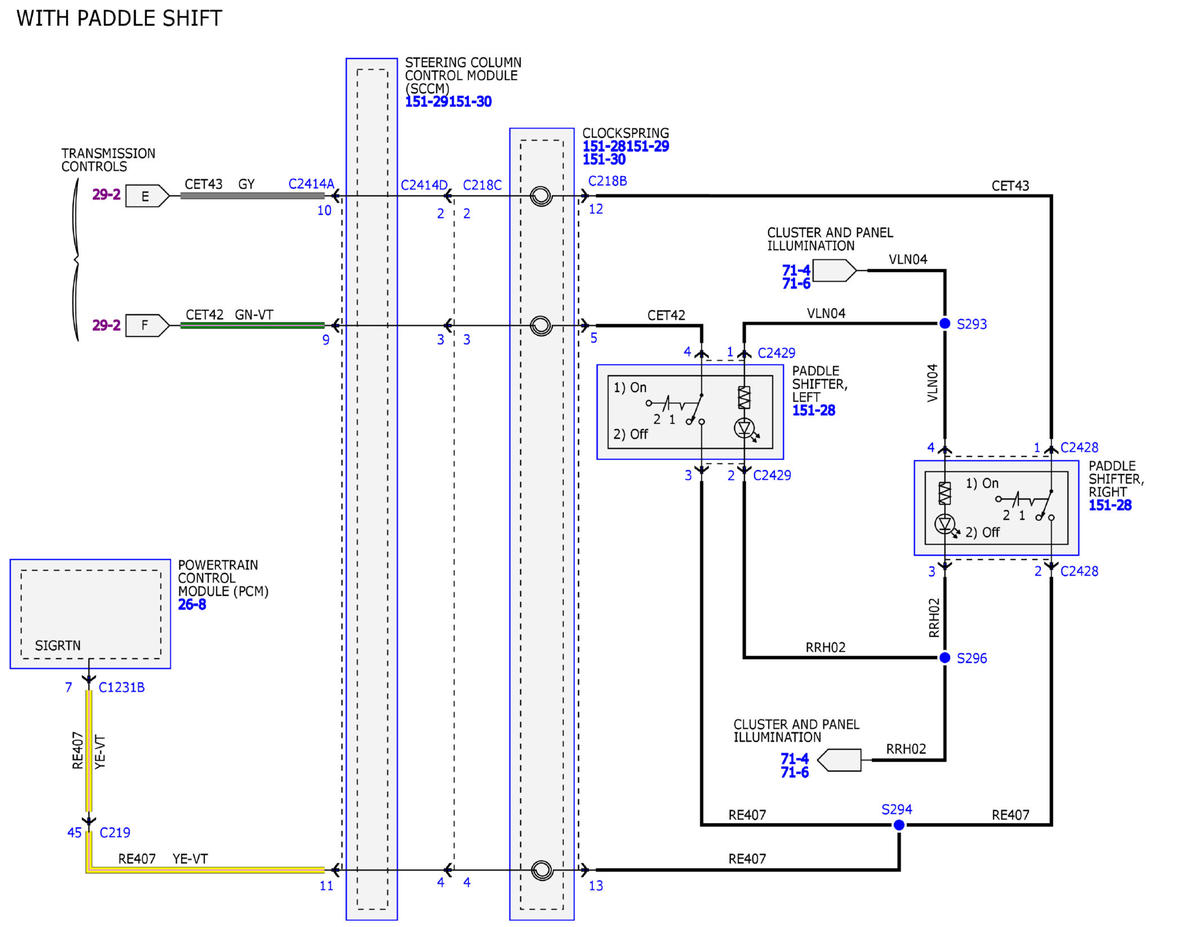Open the 26-8 reference for the PCM
1200x927 pixels.
(192, 604)
